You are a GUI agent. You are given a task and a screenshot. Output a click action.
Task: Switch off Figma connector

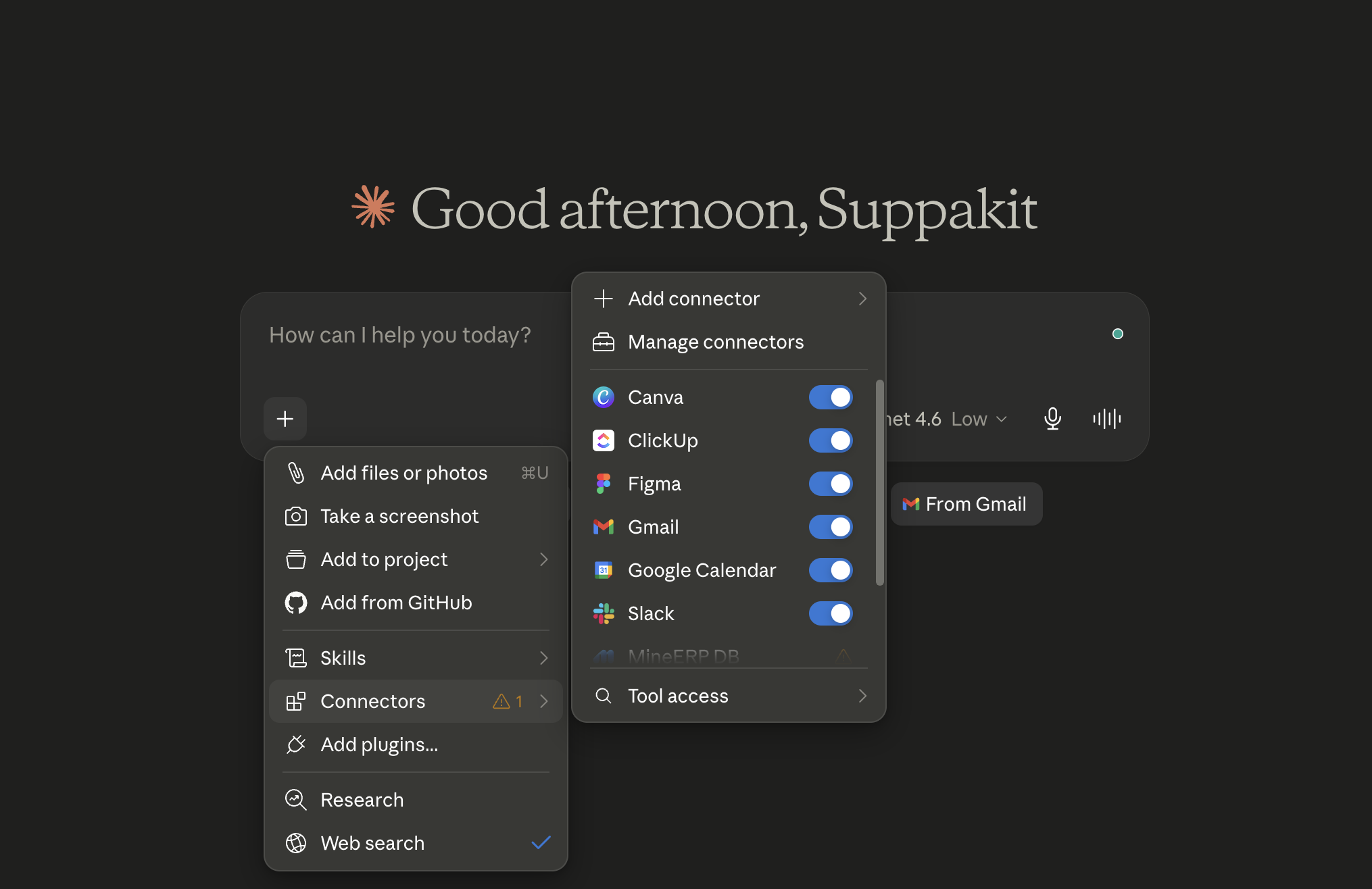click(x=831, y=484)
